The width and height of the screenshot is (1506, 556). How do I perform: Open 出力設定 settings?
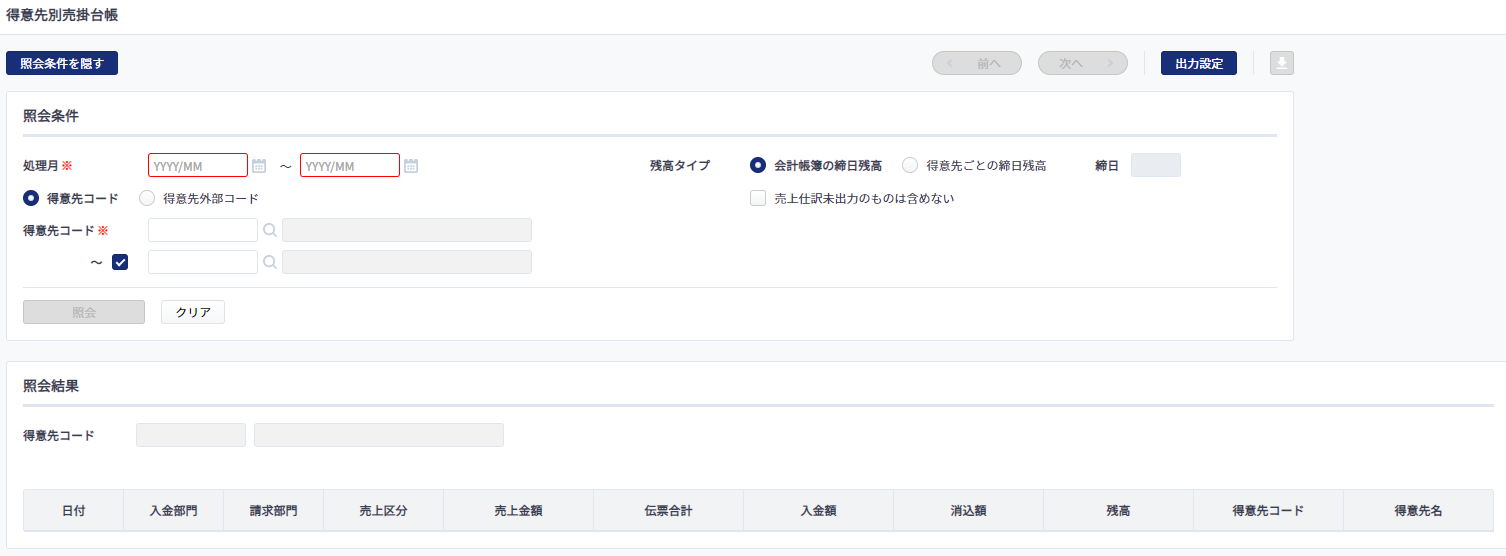point(1199,63)
